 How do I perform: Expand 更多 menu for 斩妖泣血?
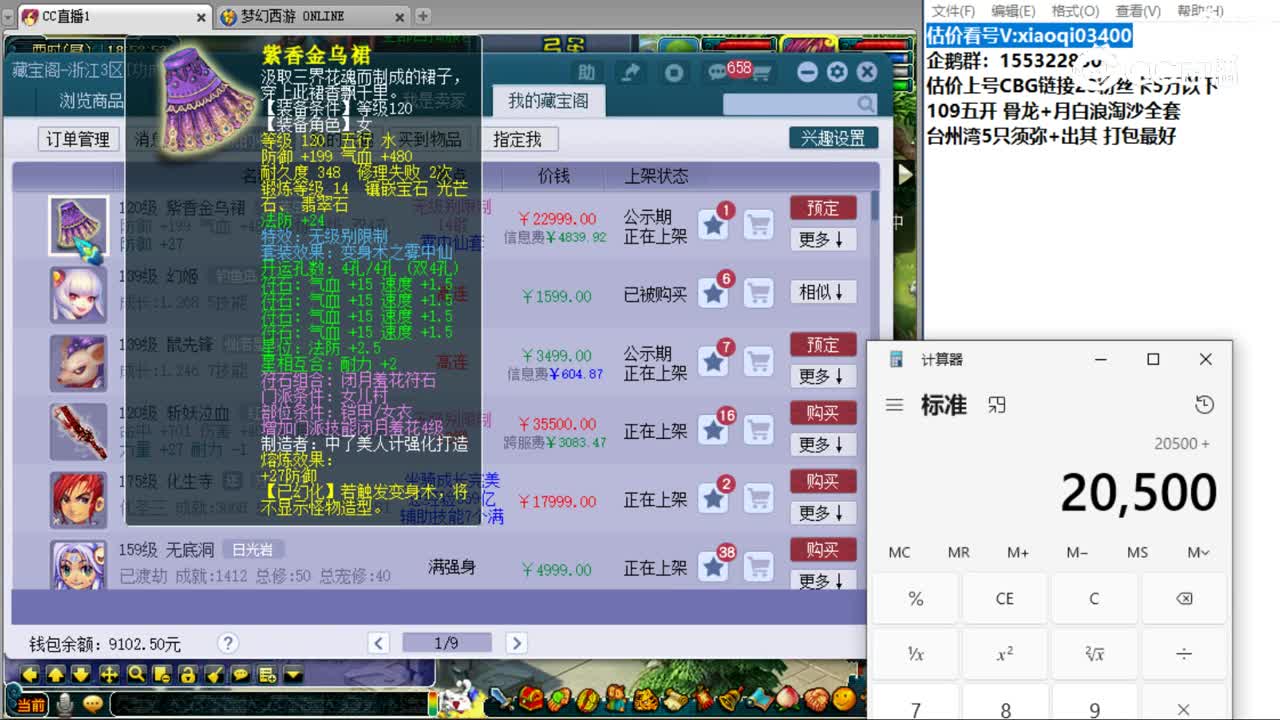point(822,444)
